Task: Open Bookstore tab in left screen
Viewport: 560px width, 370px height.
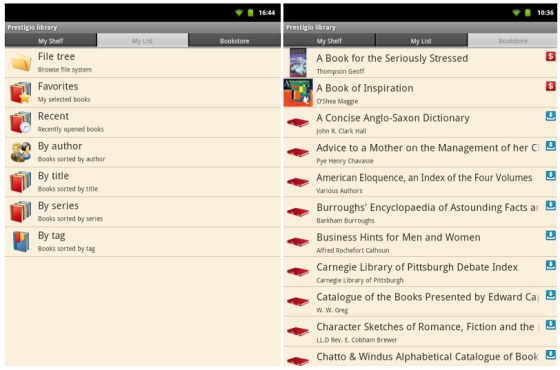Action: click(x=234, y=41)
